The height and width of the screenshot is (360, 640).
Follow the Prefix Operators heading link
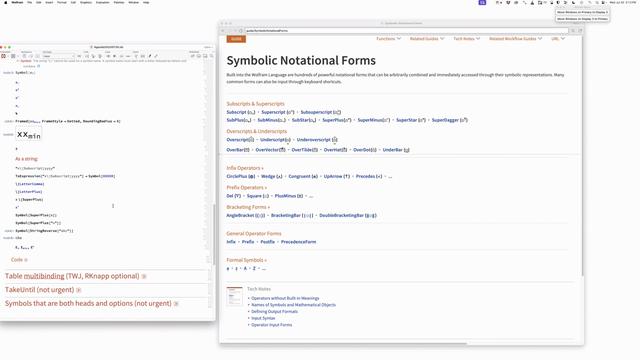247,187
